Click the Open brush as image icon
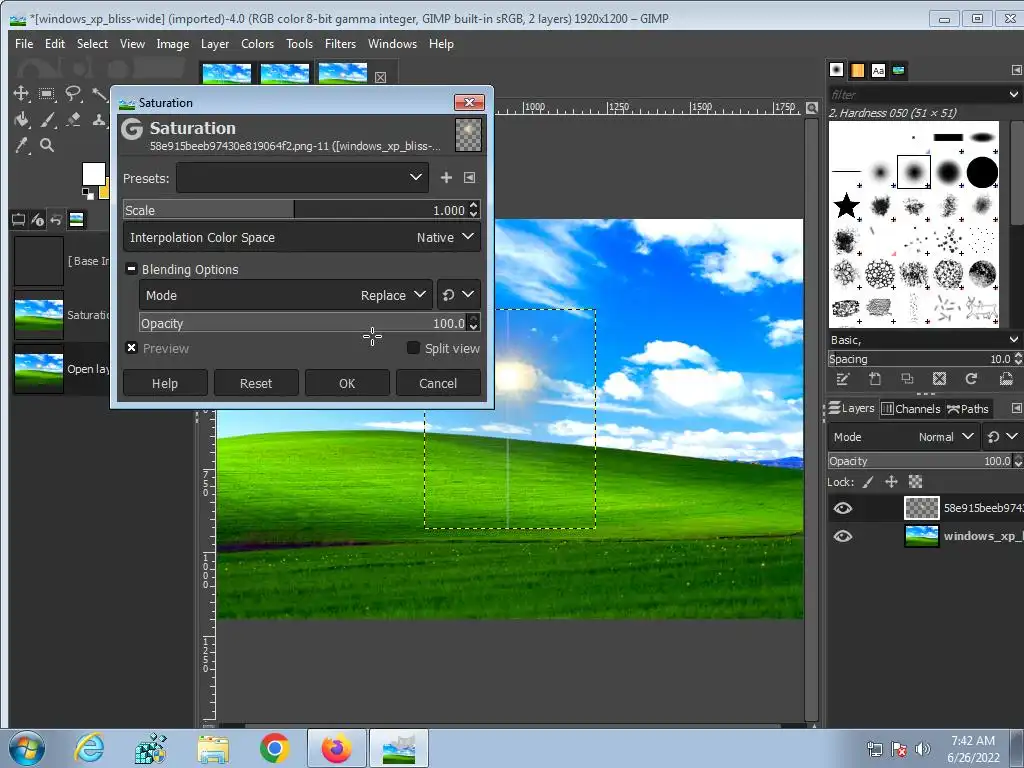The height and width of the screenshot is (768, 1024). [x=1006, y=379]
